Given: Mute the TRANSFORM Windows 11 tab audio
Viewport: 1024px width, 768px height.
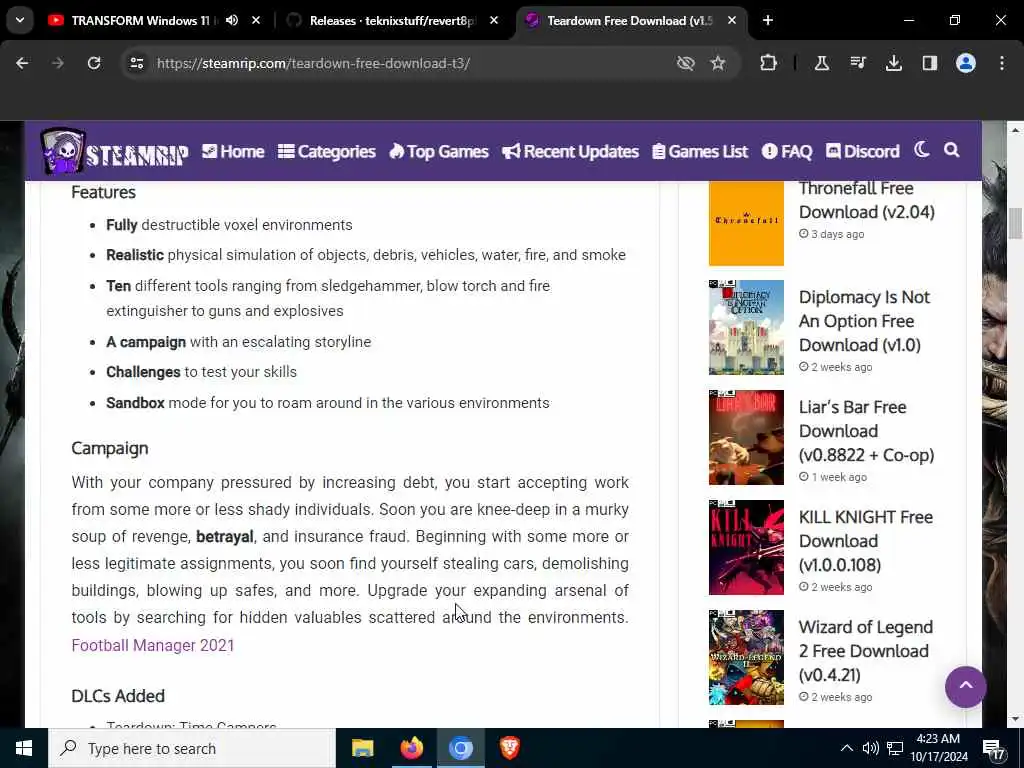Looking at the screenshot, I should [x=232, y=20].
